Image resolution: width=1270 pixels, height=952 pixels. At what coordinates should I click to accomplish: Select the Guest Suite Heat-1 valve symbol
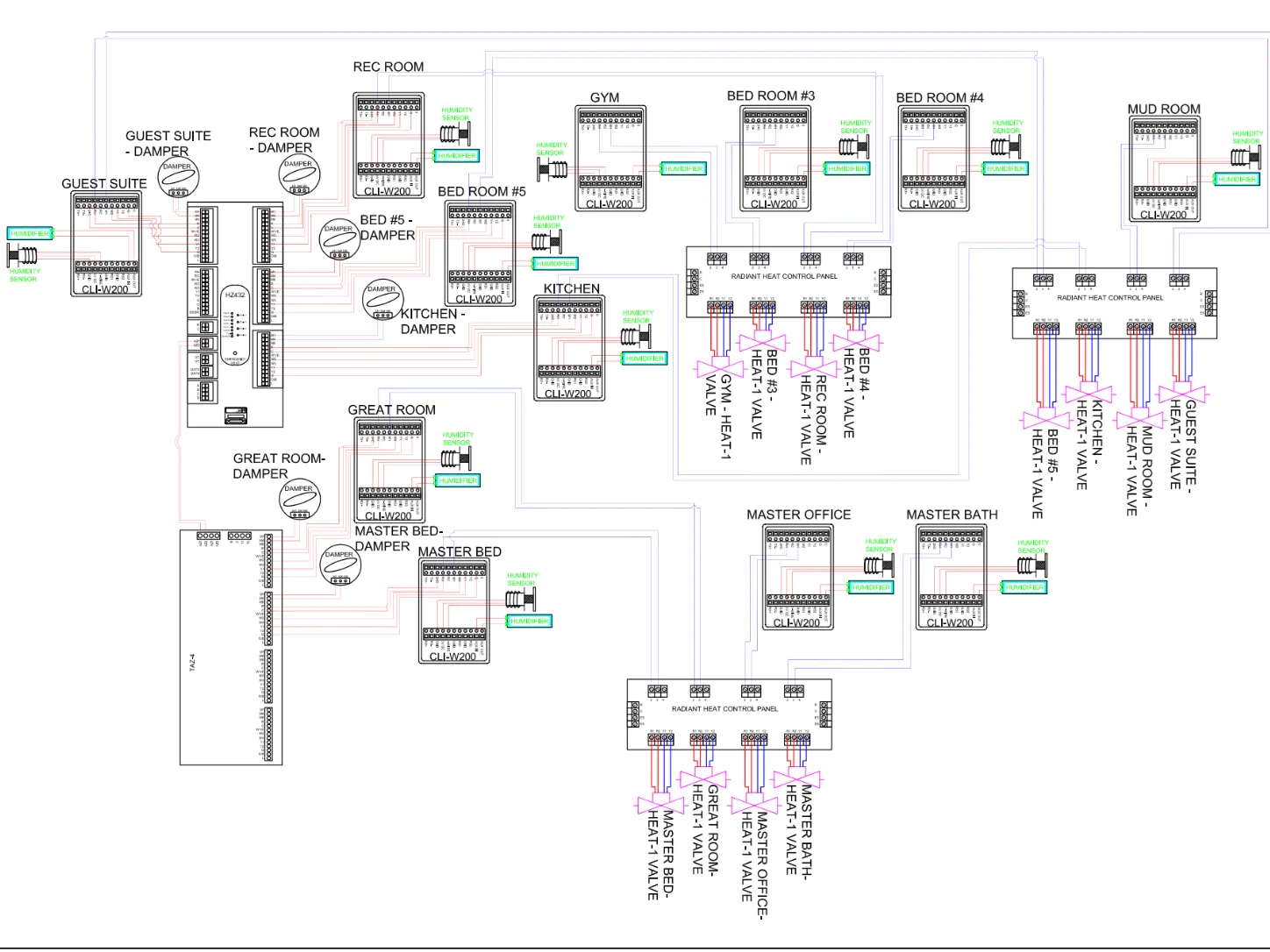tap(1182, 393)
